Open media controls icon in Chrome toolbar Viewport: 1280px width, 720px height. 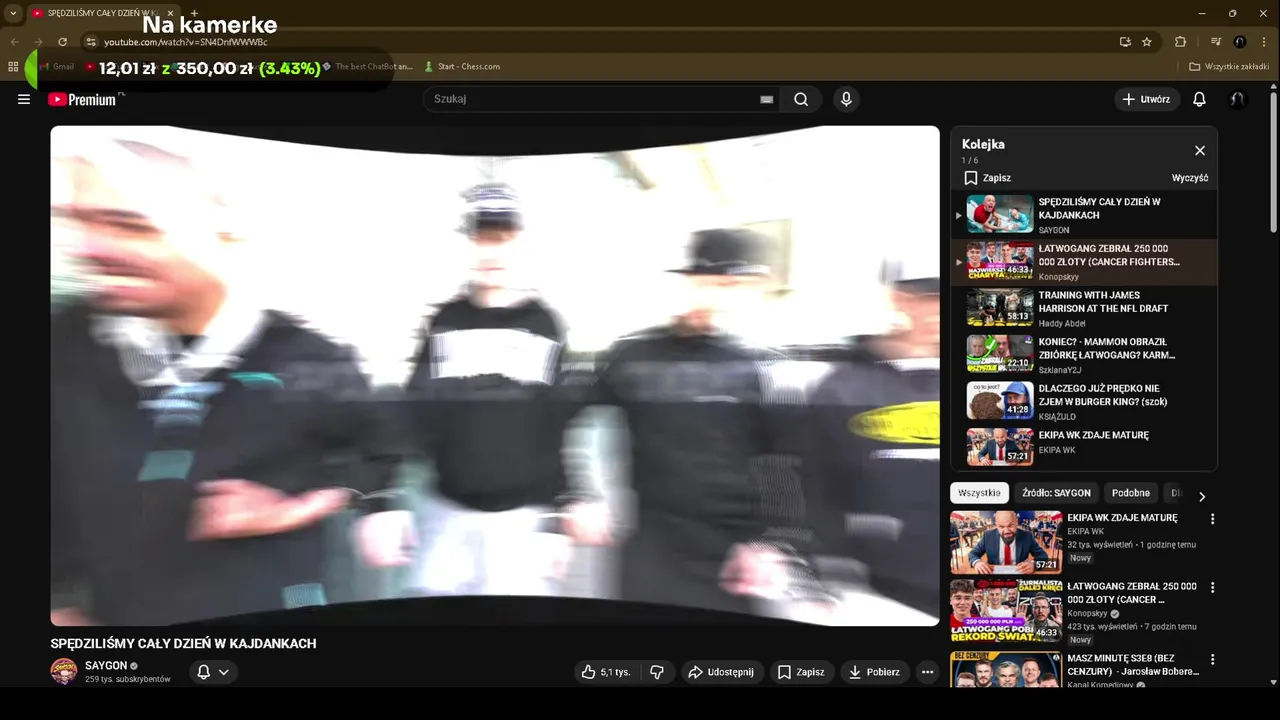tap(1216, 42)
